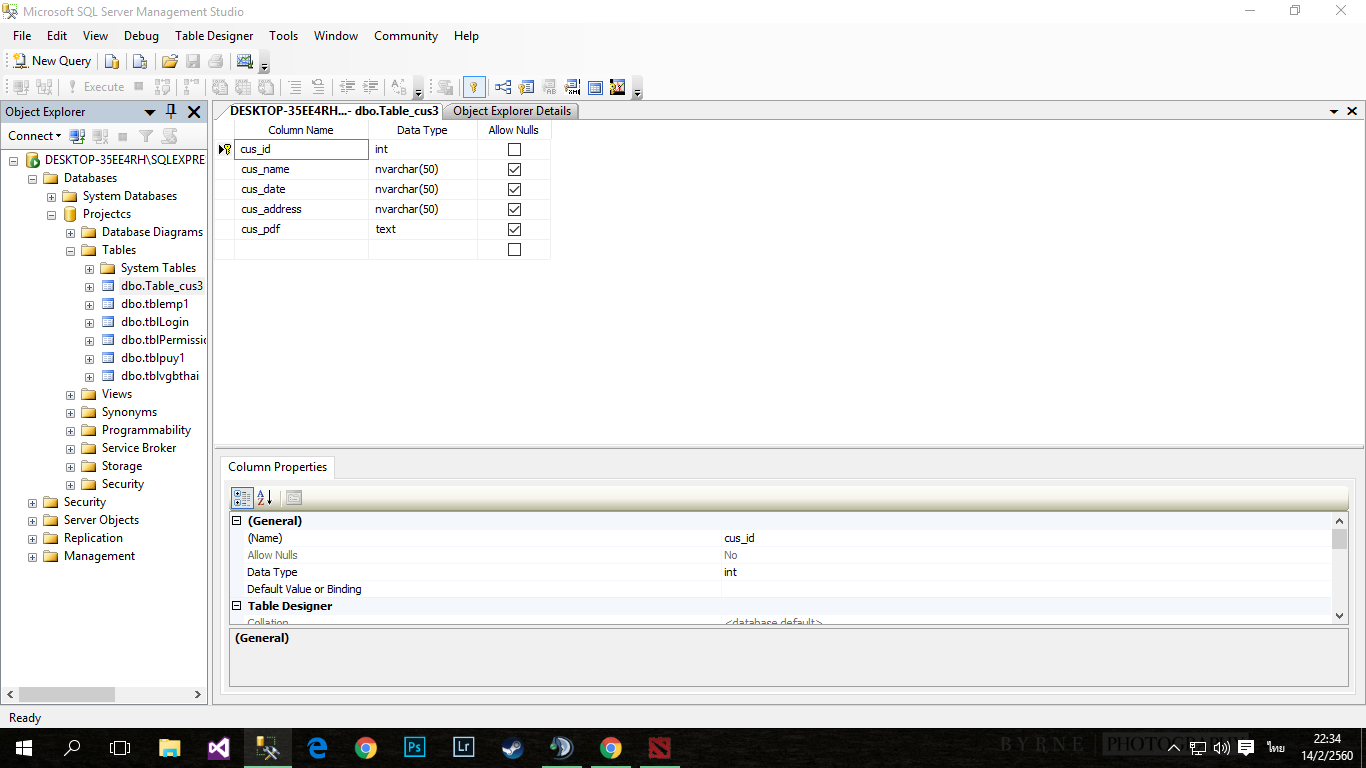Open Lightroom from the taskbar

(464, 748)
